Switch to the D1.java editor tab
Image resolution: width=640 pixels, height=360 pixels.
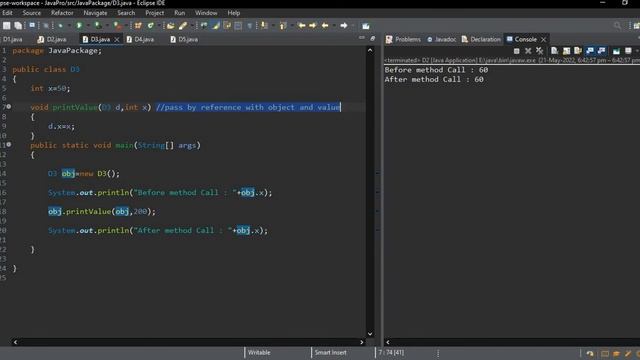pos(13,39)
